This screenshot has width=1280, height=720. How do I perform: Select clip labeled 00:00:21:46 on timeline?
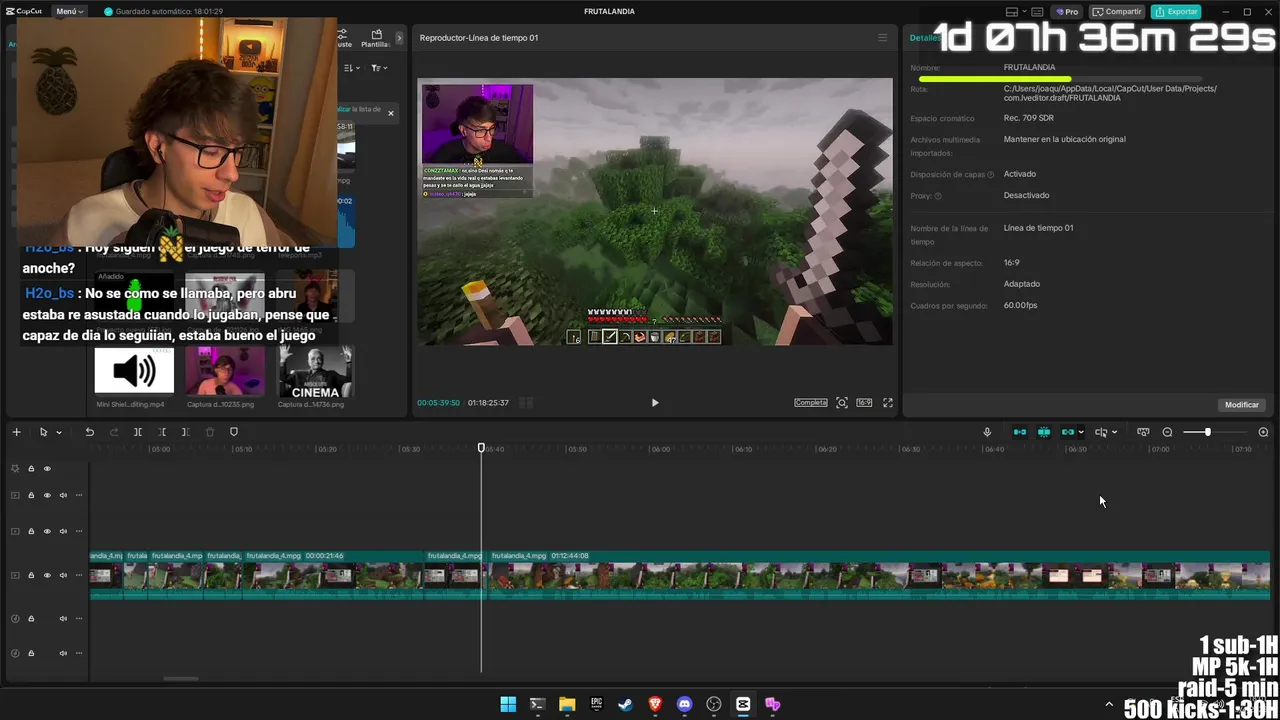coord(333,575)
